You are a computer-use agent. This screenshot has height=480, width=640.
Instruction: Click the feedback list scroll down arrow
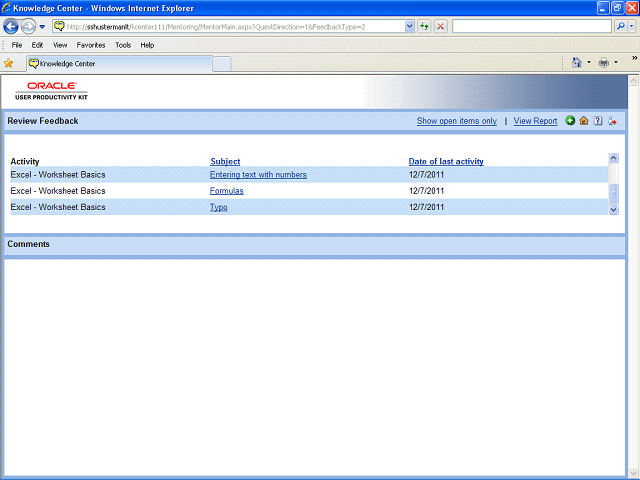tap(613, 210)
